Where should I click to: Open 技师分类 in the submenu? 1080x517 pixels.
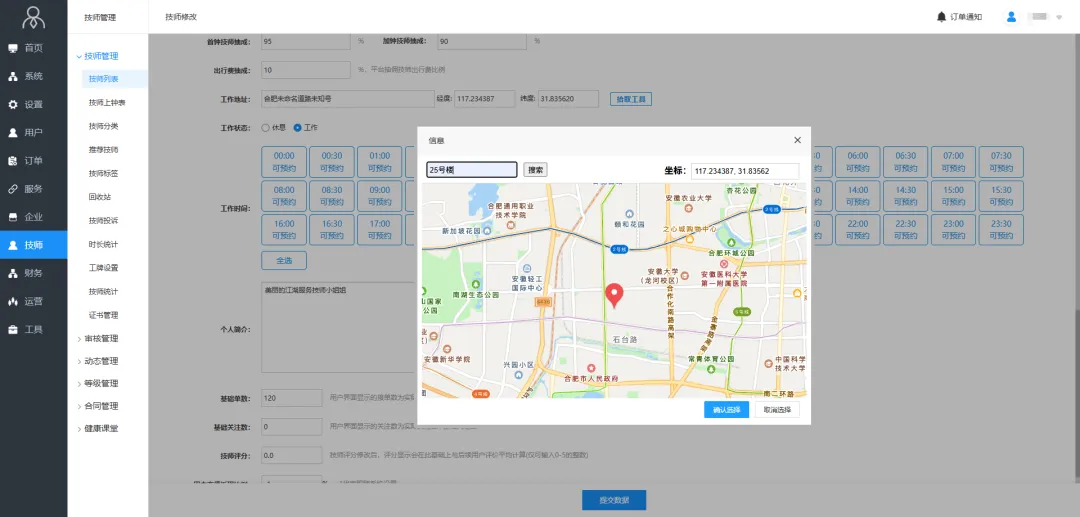coord(103,126)
